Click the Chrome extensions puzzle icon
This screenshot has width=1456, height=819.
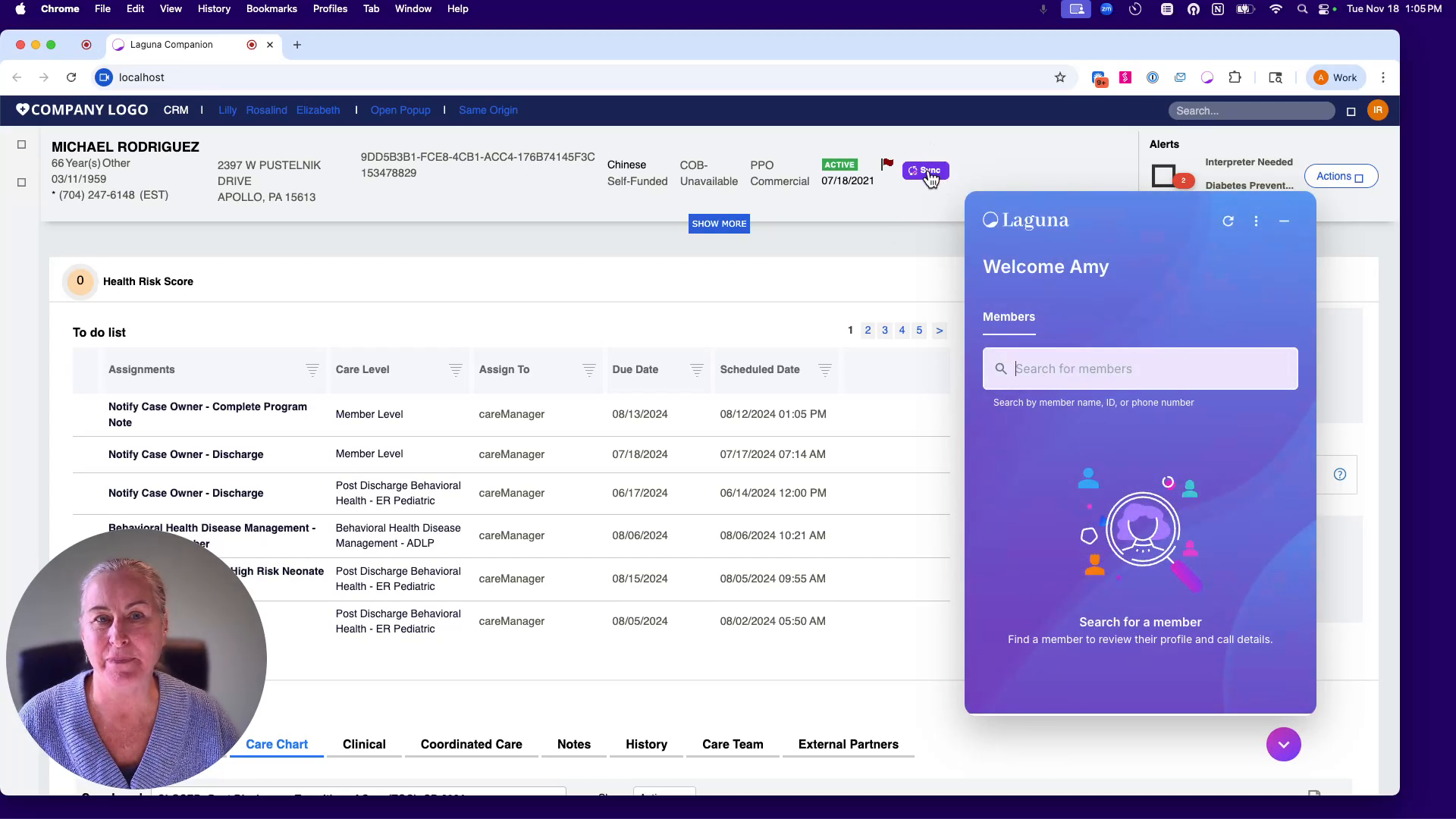pyautogui.click(x=1235, y=77)
